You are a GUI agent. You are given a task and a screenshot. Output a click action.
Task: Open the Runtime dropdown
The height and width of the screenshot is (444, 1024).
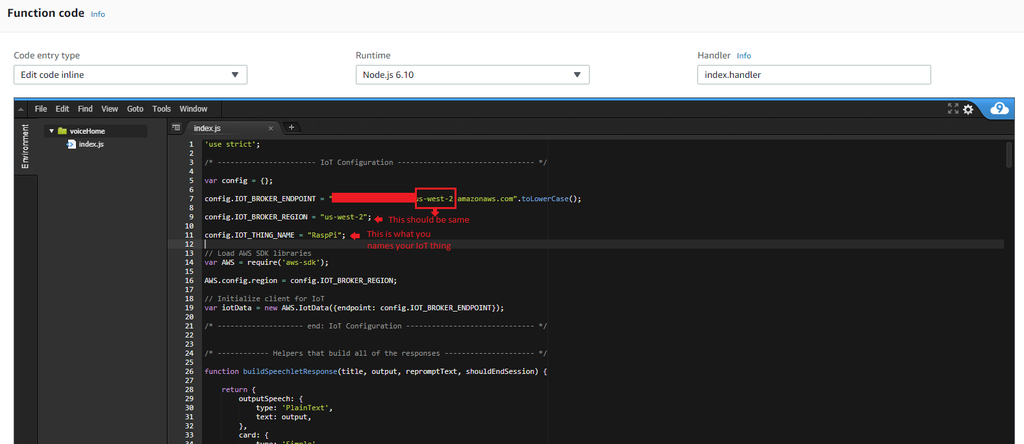(x=472, y=75)
